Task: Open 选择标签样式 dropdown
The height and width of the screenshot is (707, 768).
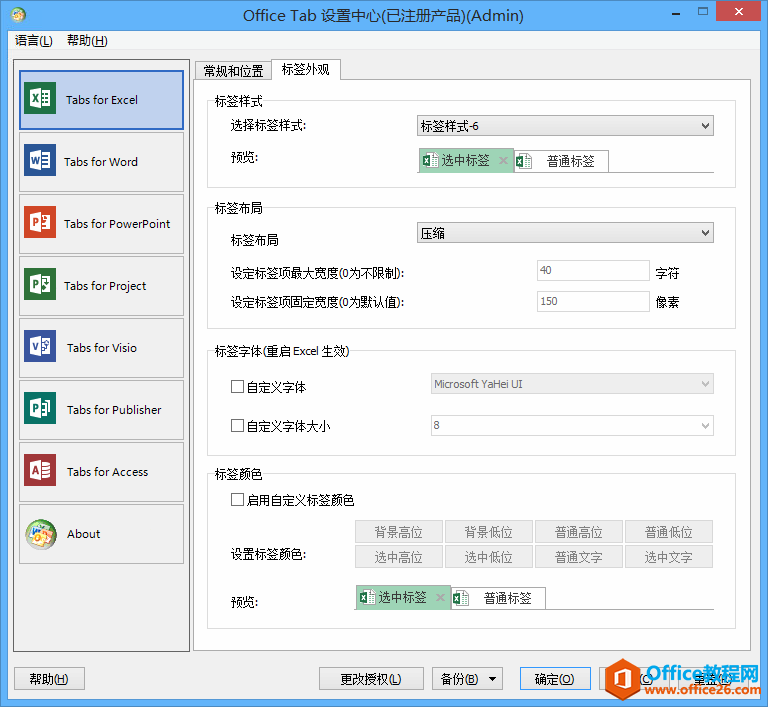Action: pos(565,126)
